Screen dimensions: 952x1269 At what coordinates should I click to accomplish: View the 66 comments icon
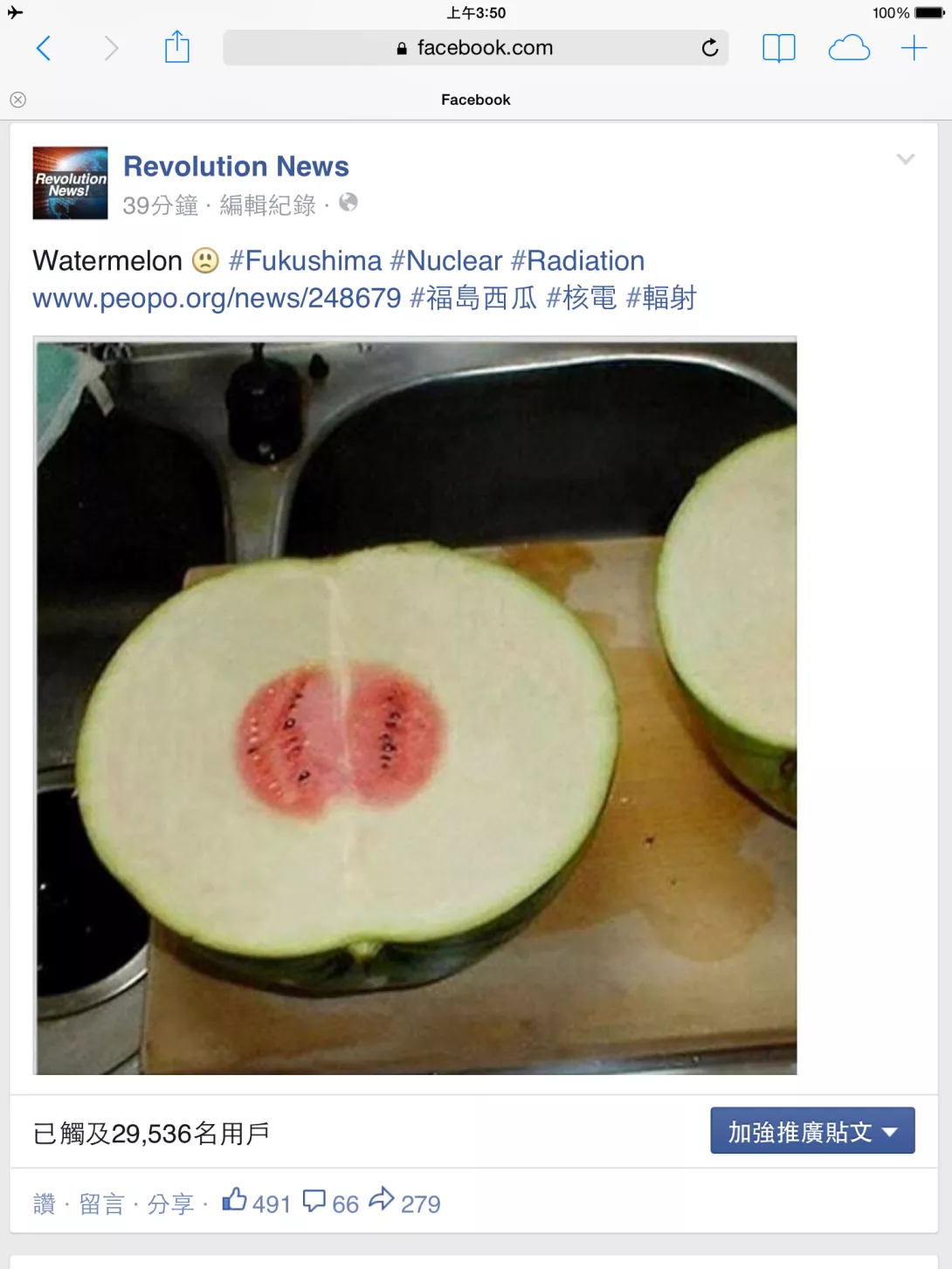[x=330, y=1203]
